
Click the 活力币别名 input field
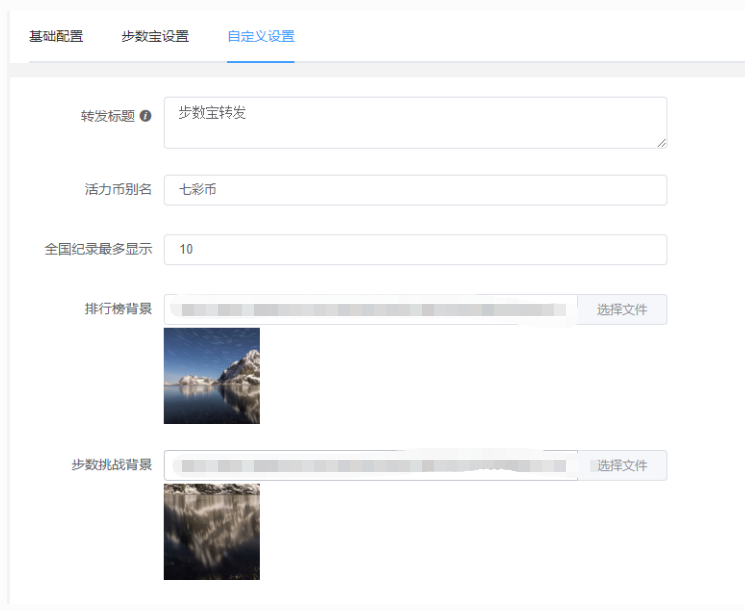pyautogui.click(x=415, y=190)
